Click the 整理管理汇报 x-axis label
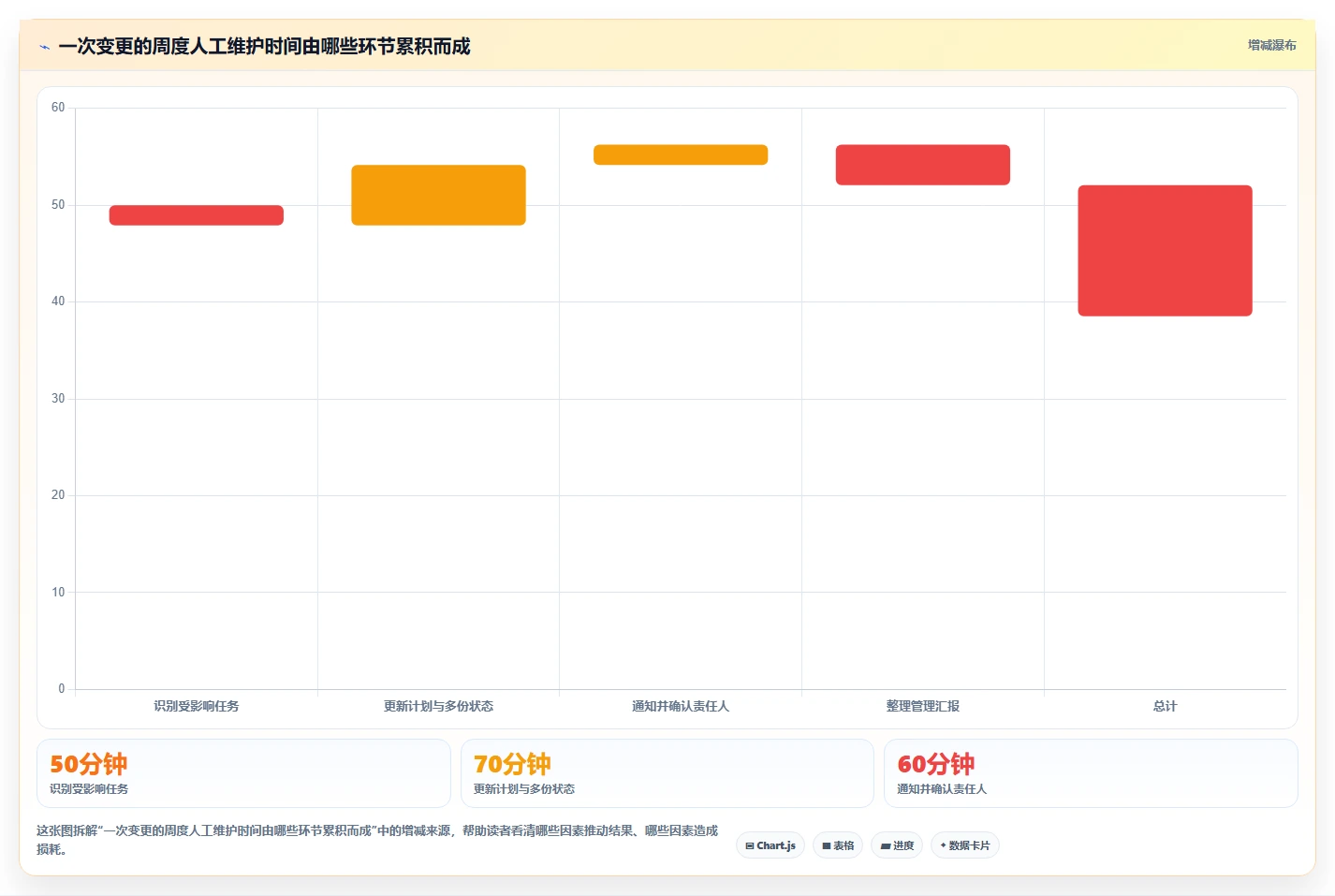 (x=923, y=706)
